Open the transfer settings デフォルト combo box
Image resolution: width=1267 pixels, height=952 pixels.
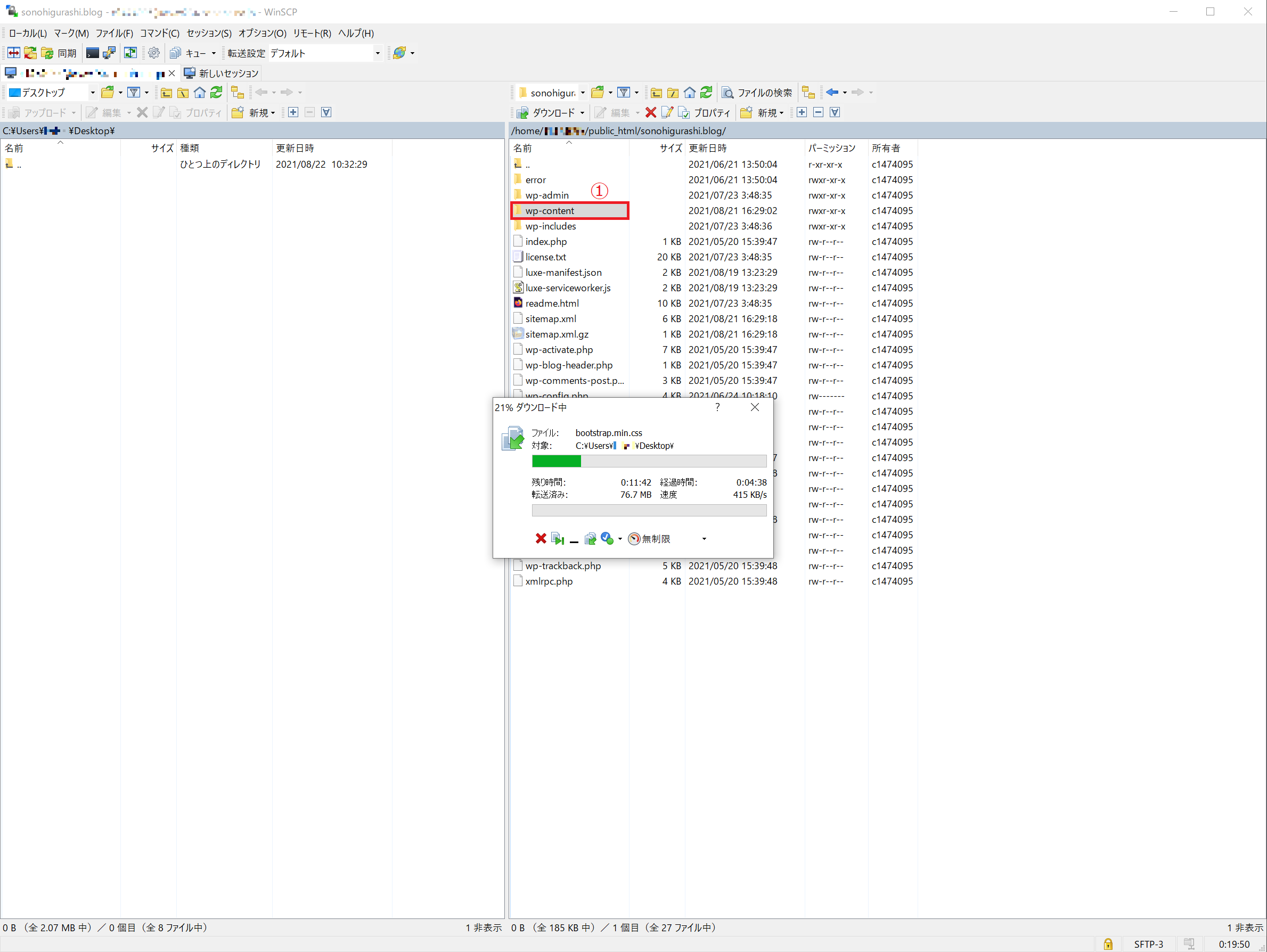coord(325,53)
